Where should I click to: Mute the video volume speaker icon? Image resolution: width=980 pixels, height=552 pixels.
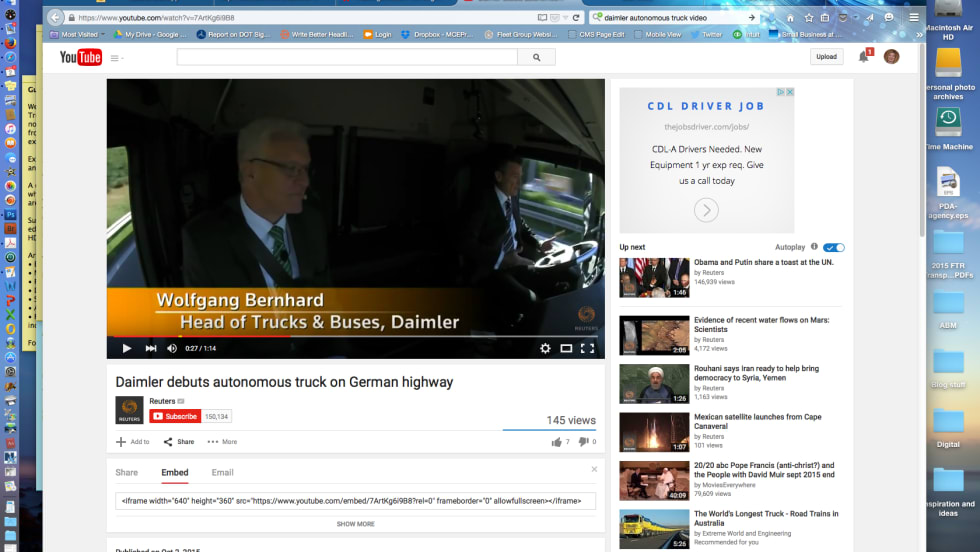172,348
